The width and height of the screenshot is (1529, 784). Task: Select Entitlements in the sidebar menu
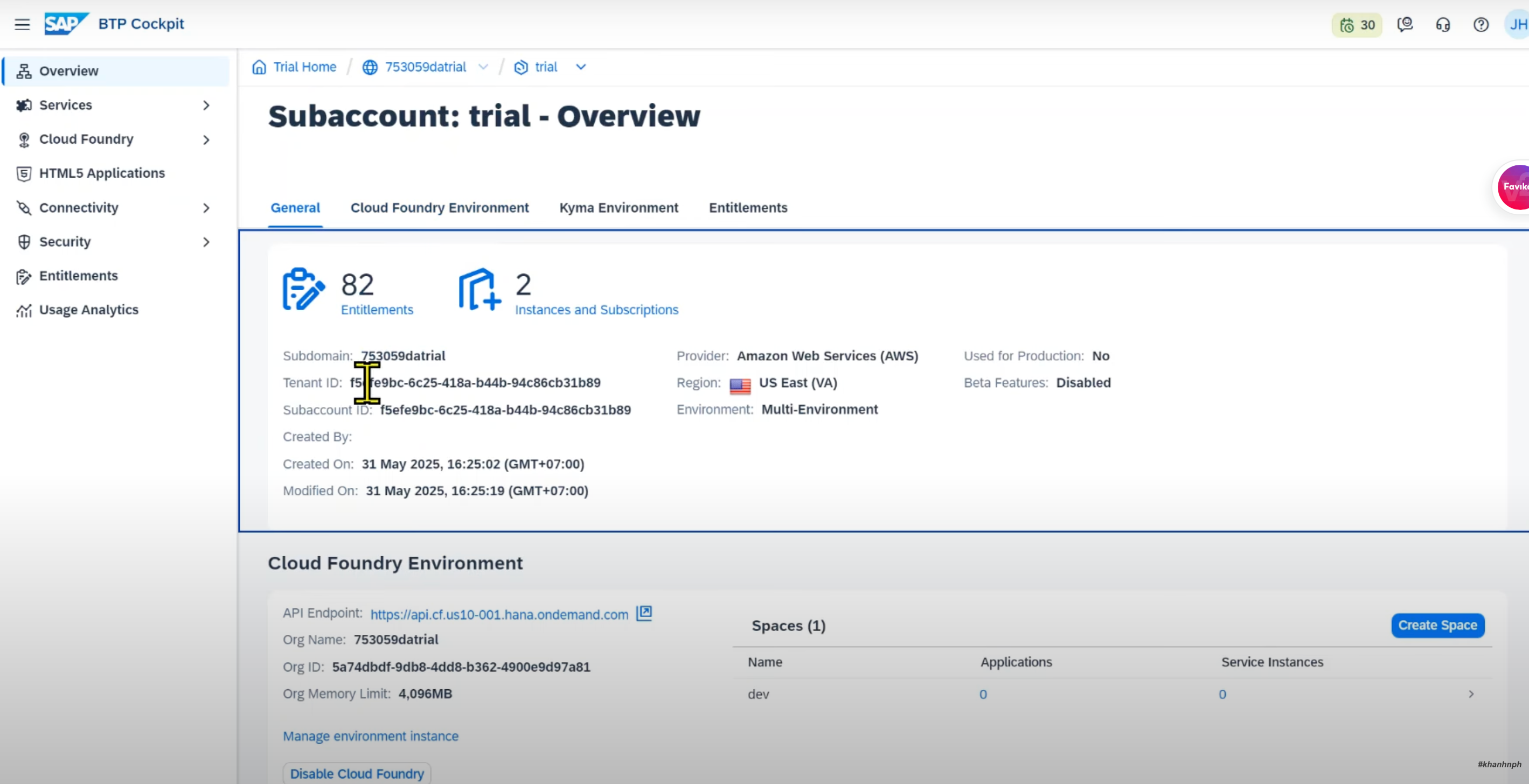tap(116, 276)
